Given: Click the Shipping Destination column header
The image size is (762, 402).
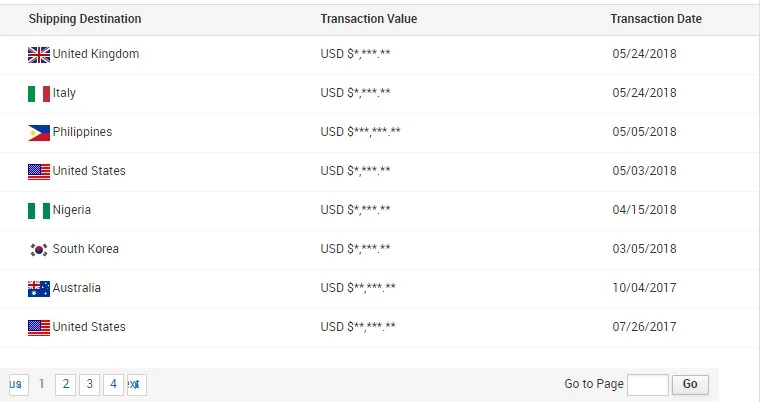Looking at the screenshot, I should pos(85,19).
